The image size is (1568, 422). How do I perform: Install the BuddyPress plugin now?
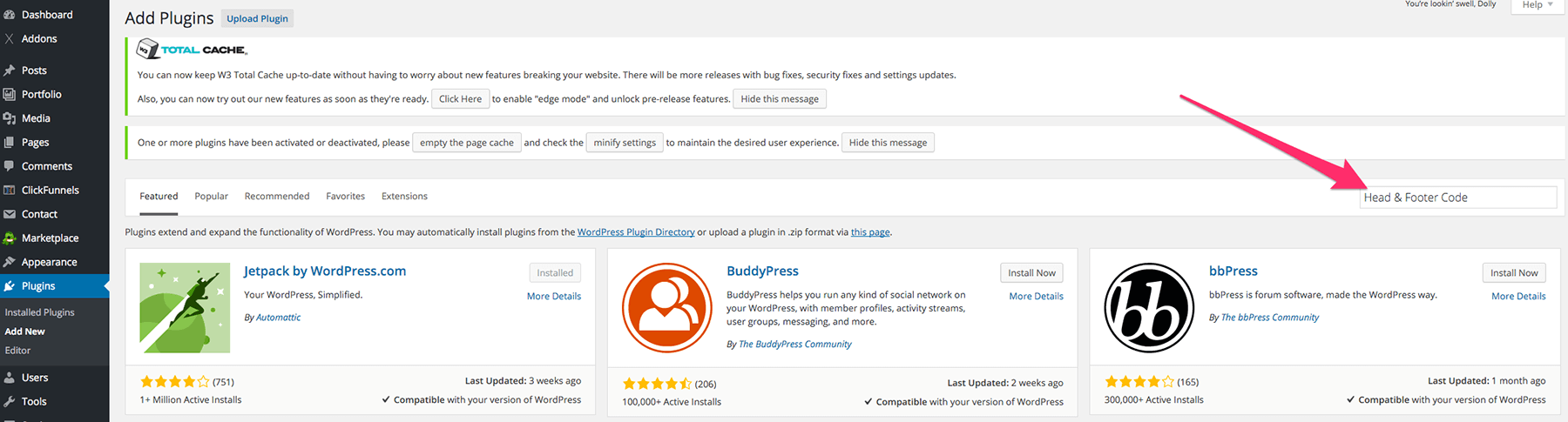pyautogui.click(x=1031, y=273)
